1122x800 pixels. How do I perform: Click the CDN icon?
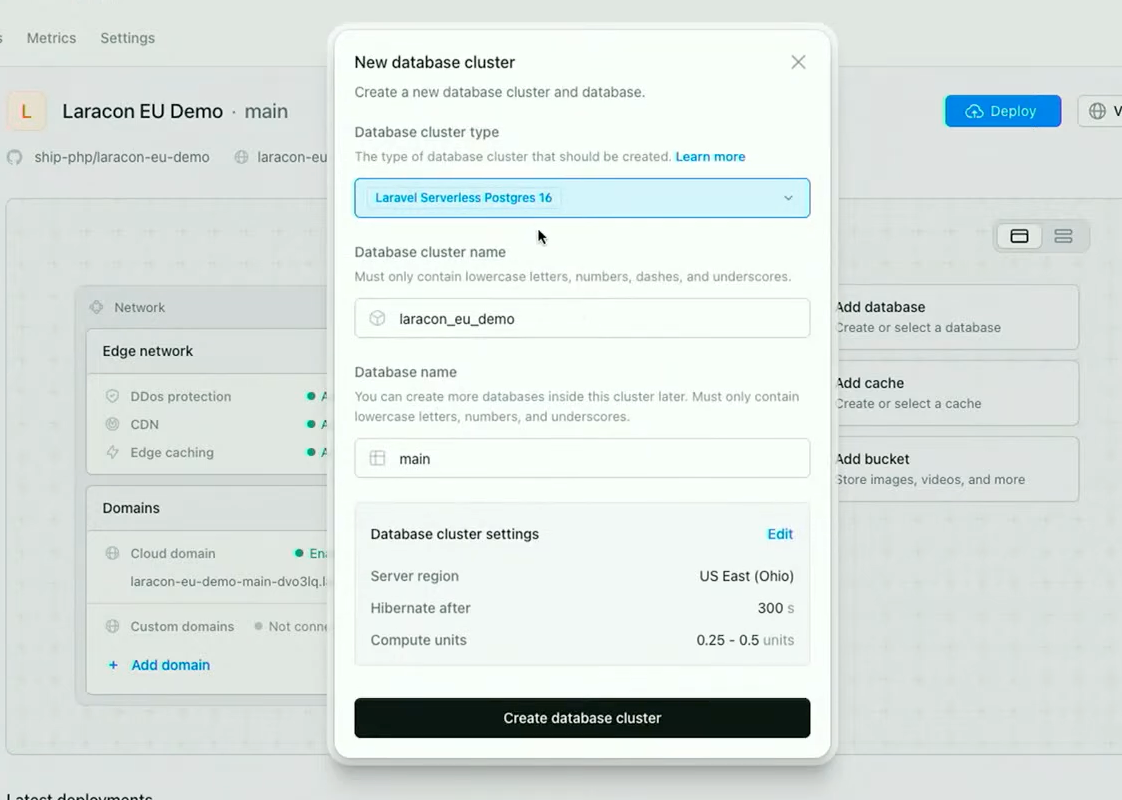[x=112, y=424]
